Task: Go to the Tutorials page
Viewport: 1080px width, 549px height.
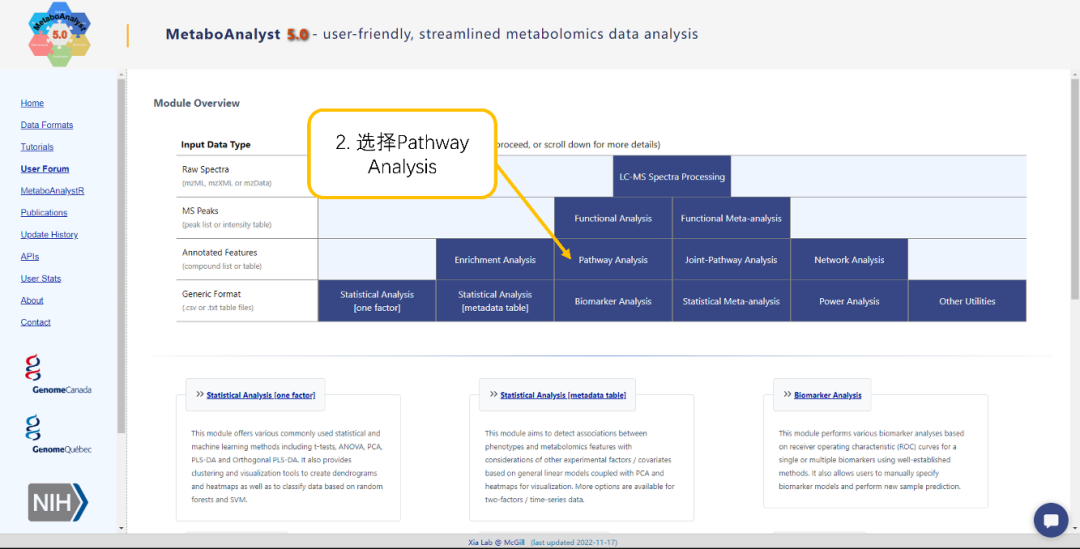Action: tap(37, 147)
